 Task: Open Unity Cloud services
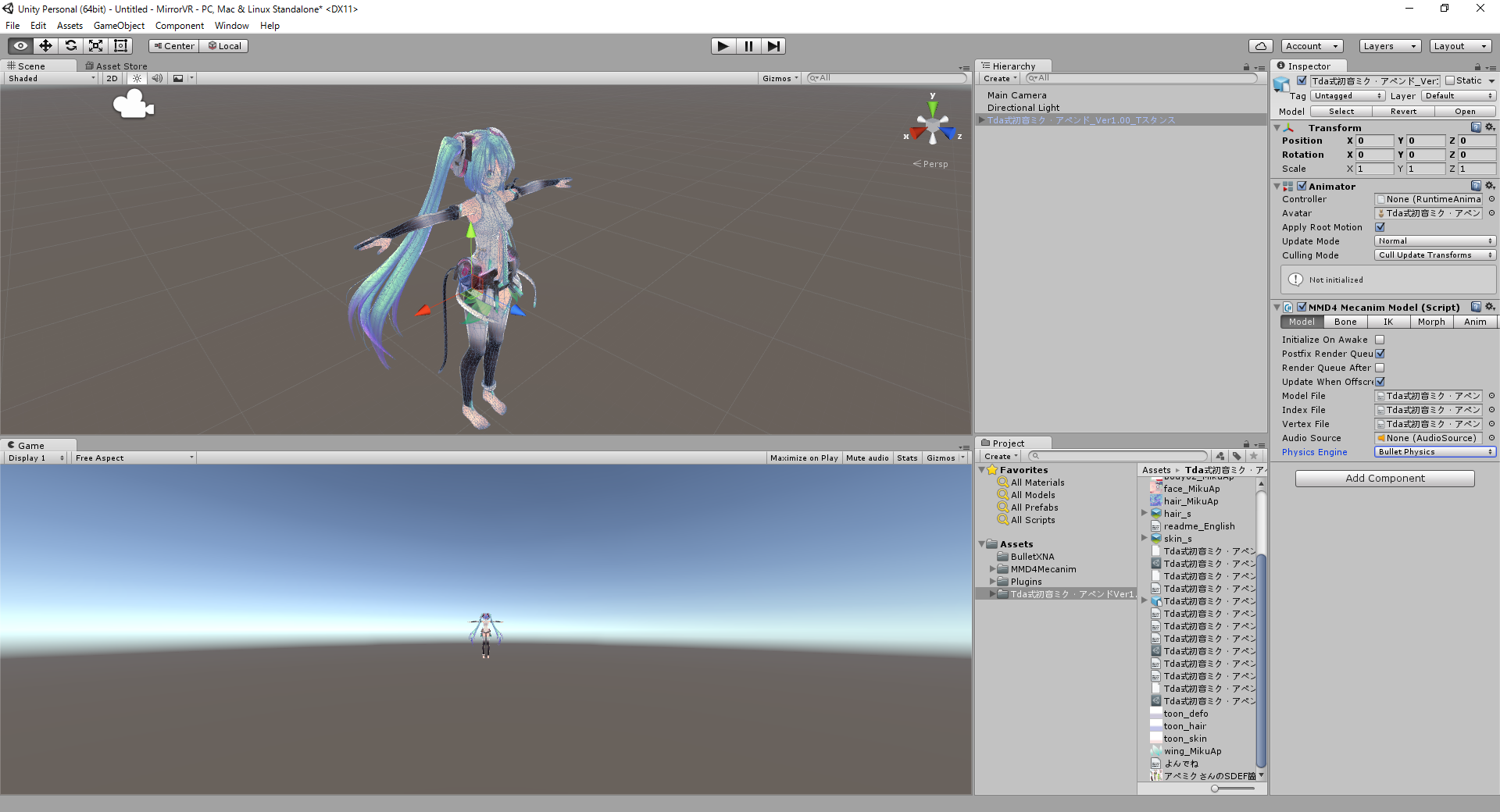[x=1261, y=45]
